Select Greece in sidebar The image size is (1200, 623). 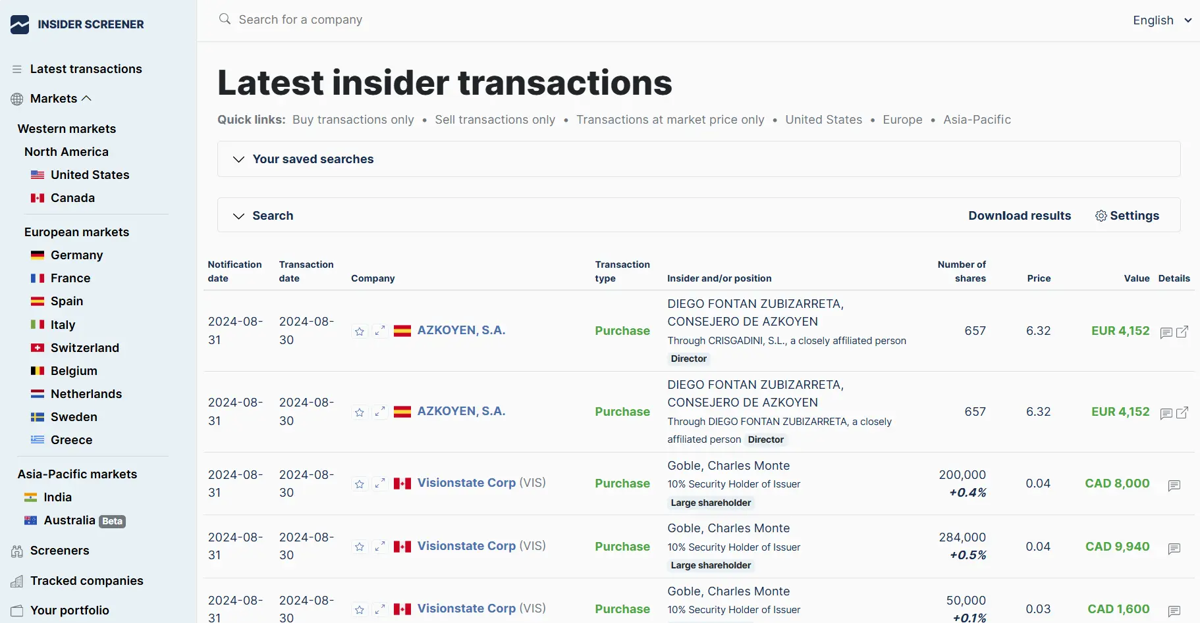[x=71, y=440]
